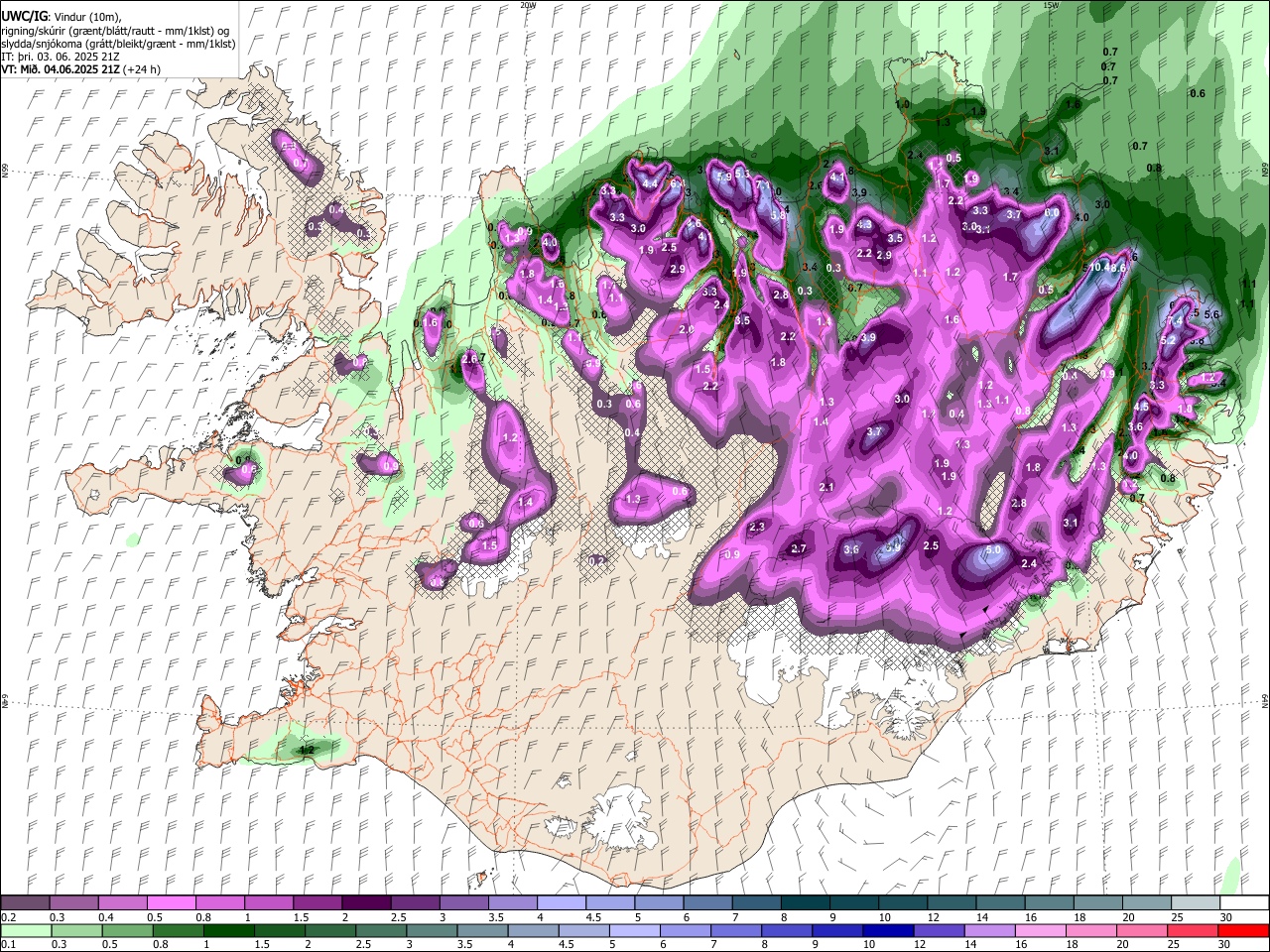Click the 5.2 value in the east fjords
The width and height of the screenshot is (1270, 952).
click(x=1168, y=340)
